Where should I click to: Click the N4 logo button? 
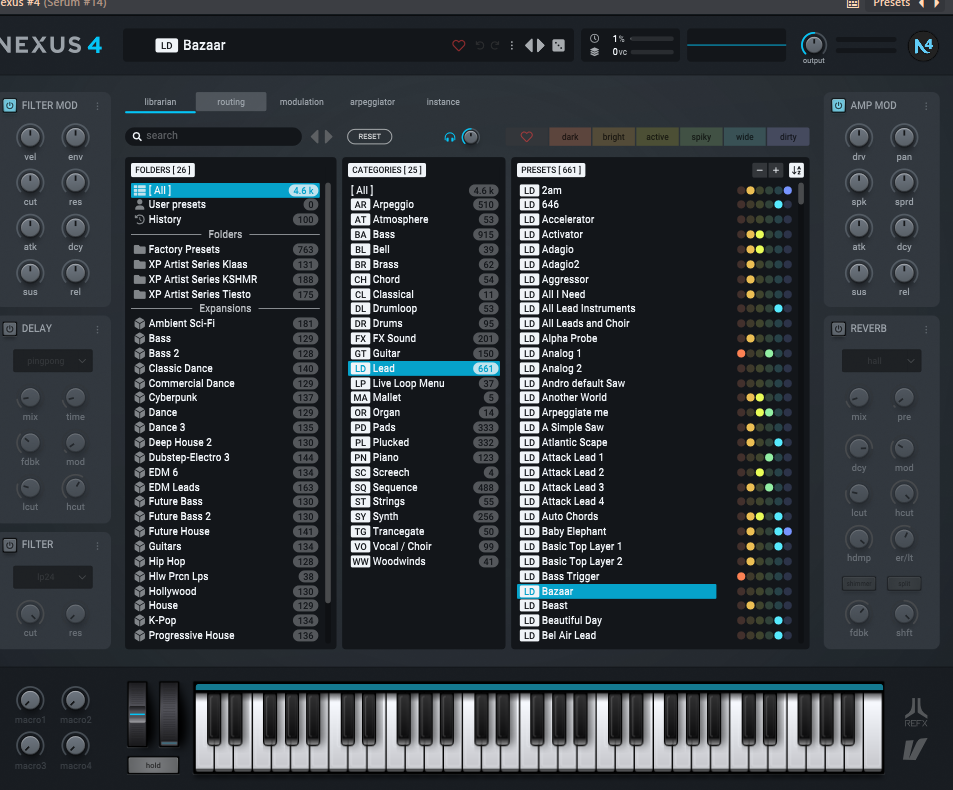[923, 46]
